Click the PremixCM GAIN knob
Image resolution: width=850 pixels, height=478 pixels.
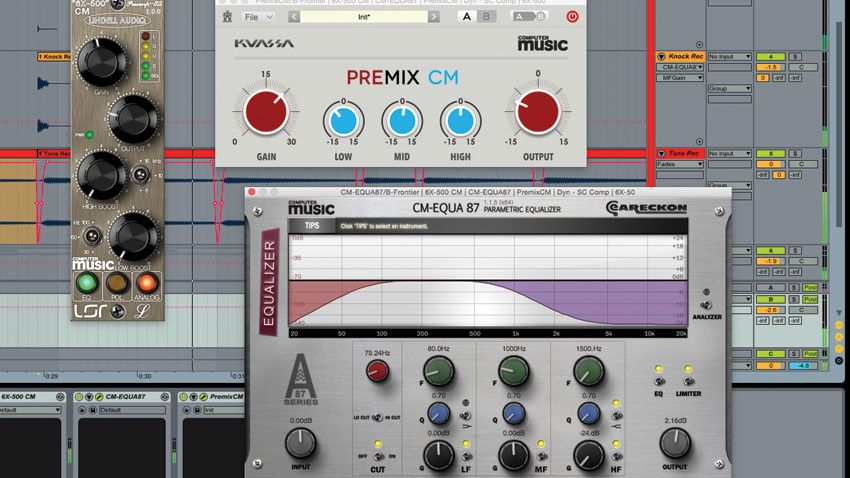(266, 112)
